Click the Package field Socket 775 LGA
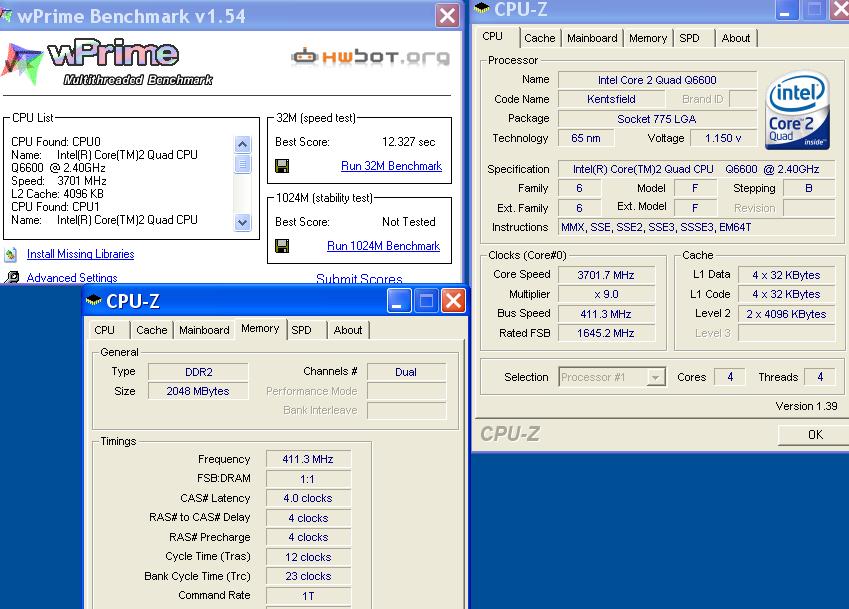Image resolution: width=849 pixels, height=609 pixels. click(x=657, y=119)
